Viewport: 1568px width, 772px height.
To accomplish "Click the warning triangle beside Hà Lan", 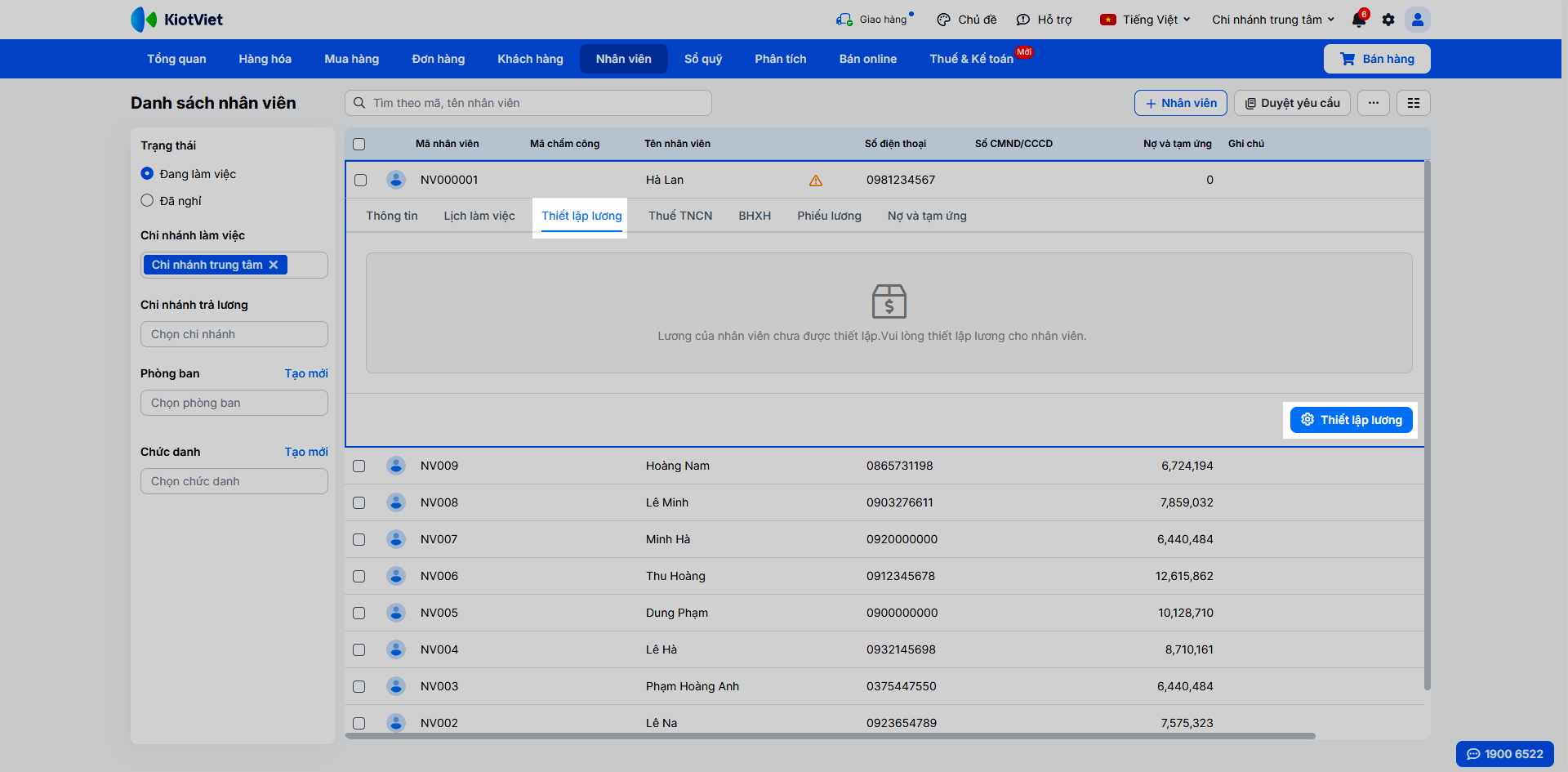I will click(816, 181).
